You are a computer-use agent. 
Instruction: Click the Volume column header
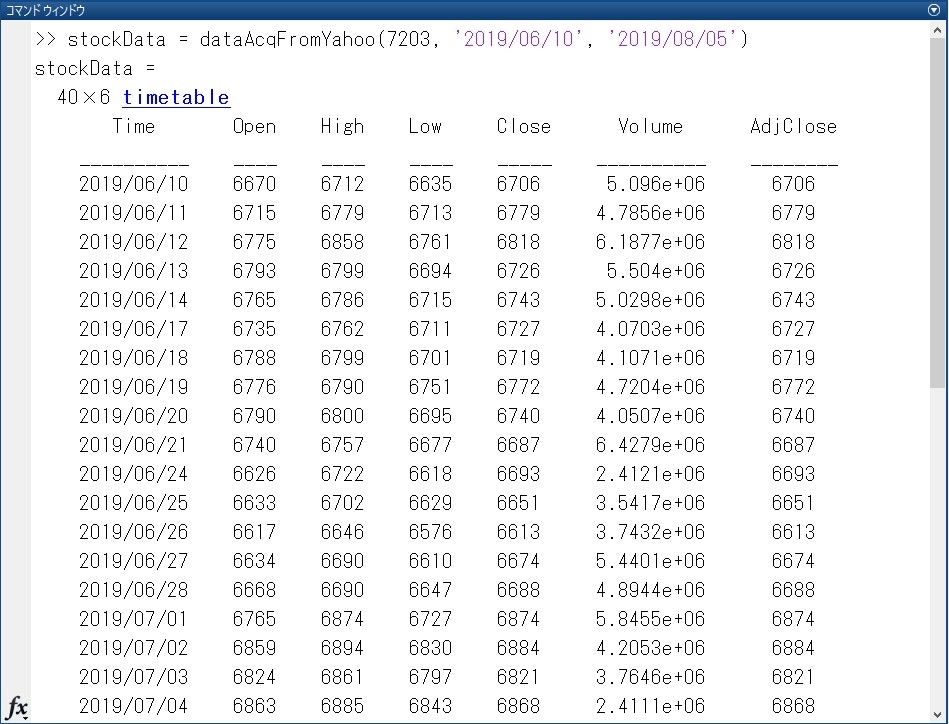(650, 126)
